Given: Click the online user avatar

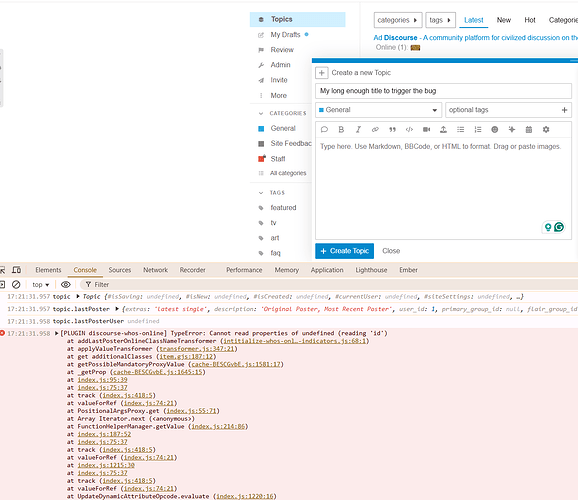Looking at the screenshot, I should [415, 48].
